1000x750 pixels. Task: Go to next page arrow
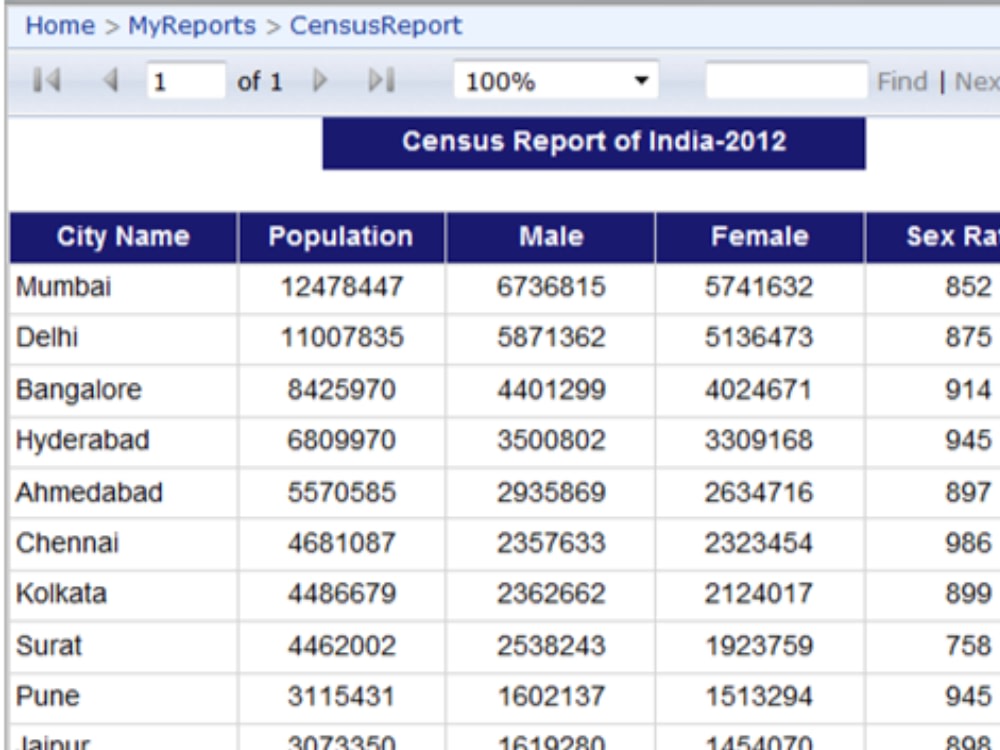(x=320, y=81)
